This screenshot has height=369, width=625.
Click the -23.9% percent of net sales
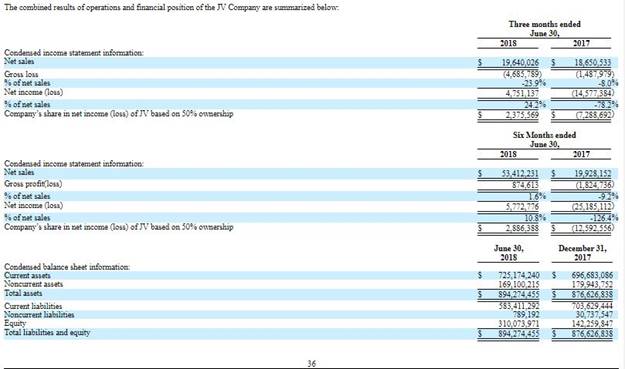click(534, 83)
